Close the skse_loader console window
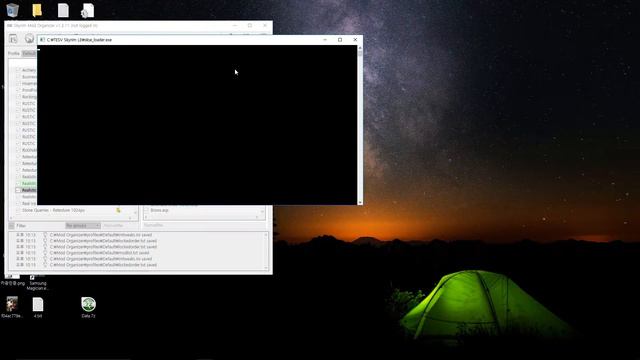 pos(355,40)
